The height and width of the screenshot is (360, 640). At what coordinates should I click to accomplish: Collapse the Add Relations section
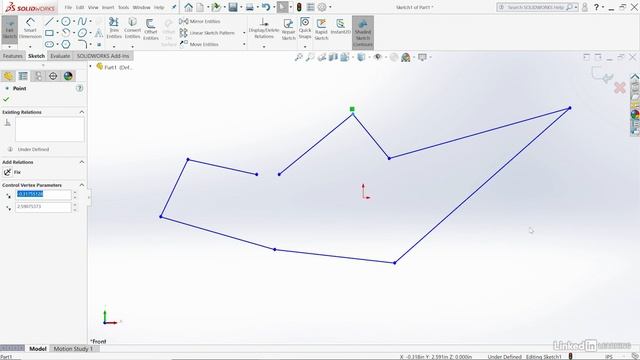click(82, 162)
